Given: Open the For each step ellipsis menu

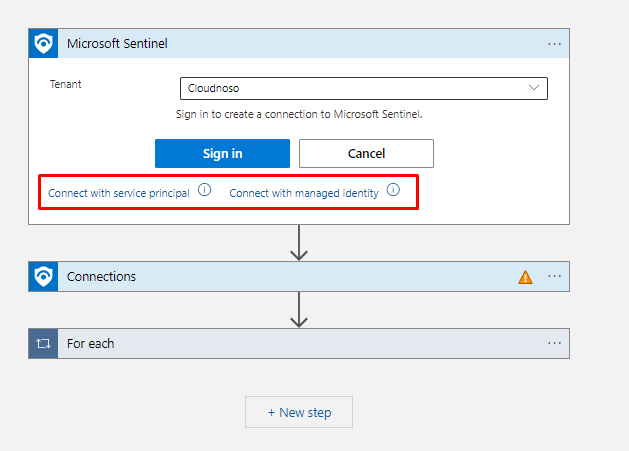Looking at the screenshot, I should 555,343.
